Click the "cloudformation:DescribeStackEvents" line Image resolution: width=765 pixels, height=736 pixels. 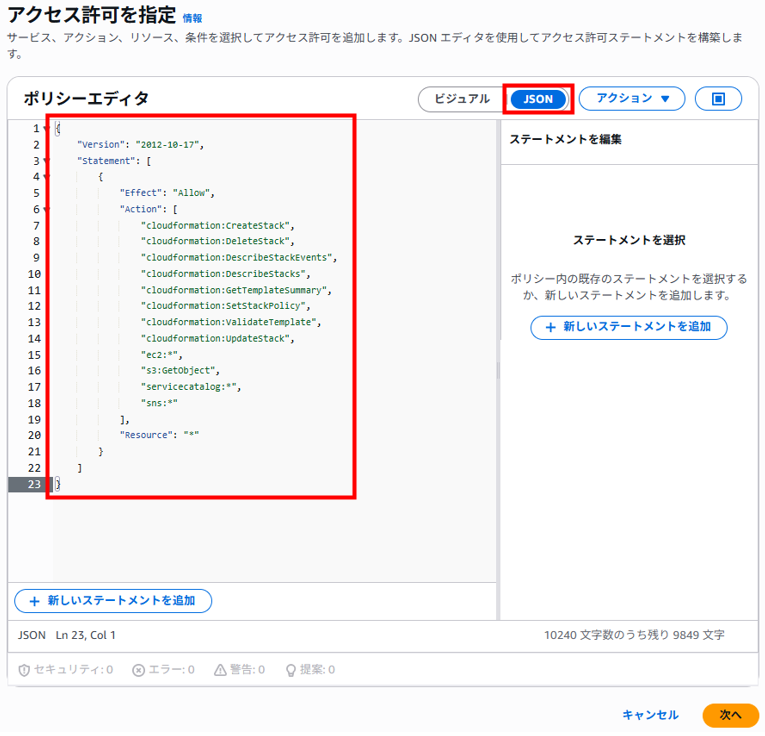click(x=239, y=258)
